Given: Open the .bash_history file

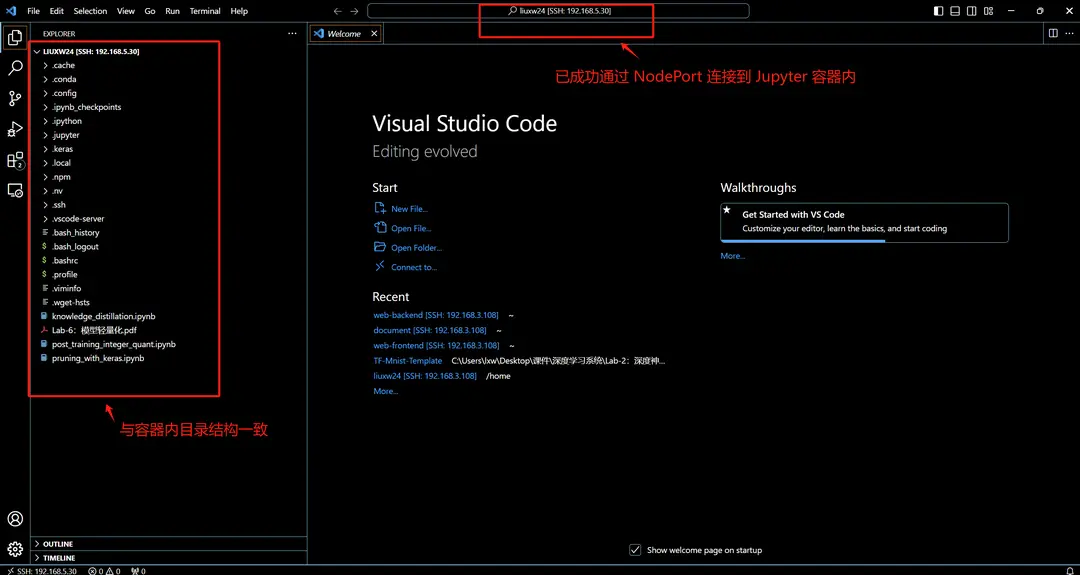Looking at the screenshot, I should [76, 233].
